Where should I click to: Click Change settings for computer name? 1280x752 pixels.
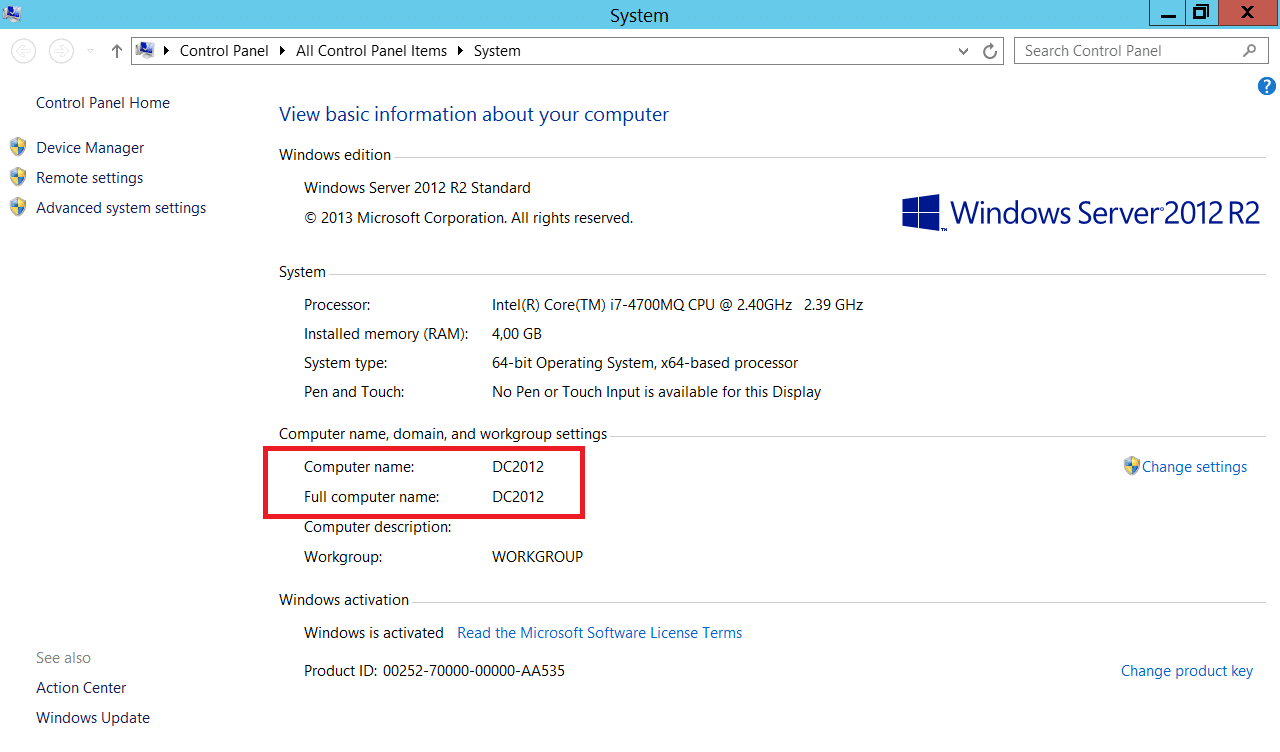1194,467
